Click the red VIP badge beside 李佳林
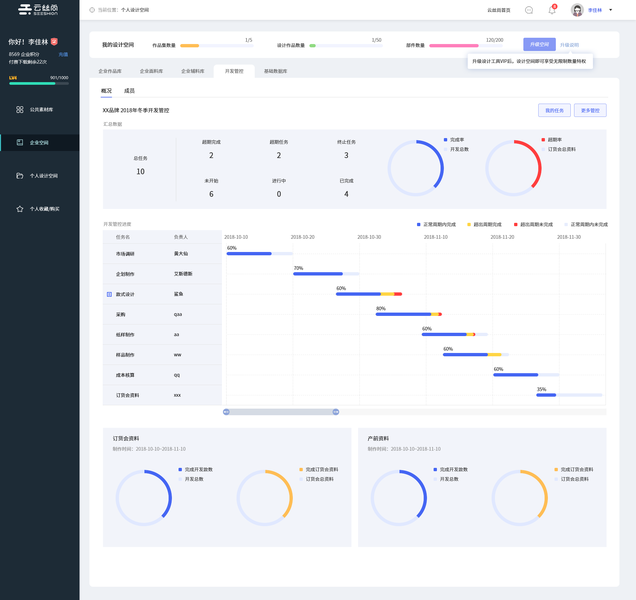The image size is (636, 600). pyautogui.click(x=54, y=41)
